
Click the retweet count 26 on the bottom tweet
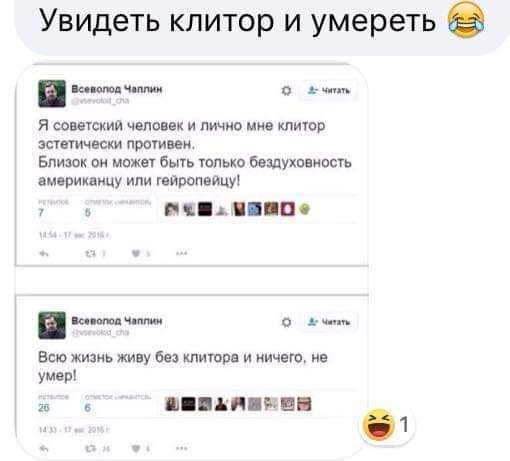(44, 407)
